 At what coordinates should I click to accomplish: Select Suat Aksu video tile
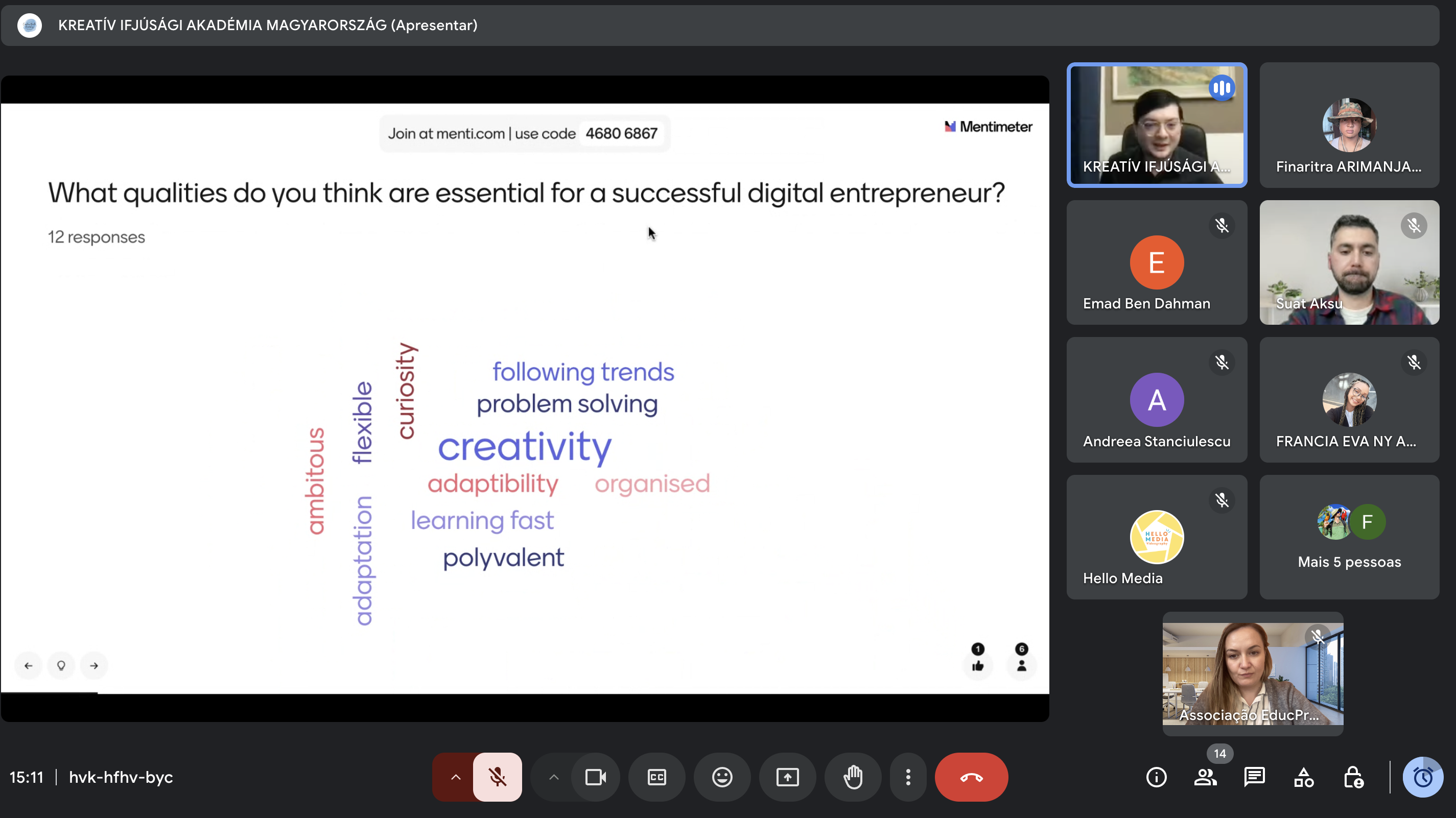1349,262
